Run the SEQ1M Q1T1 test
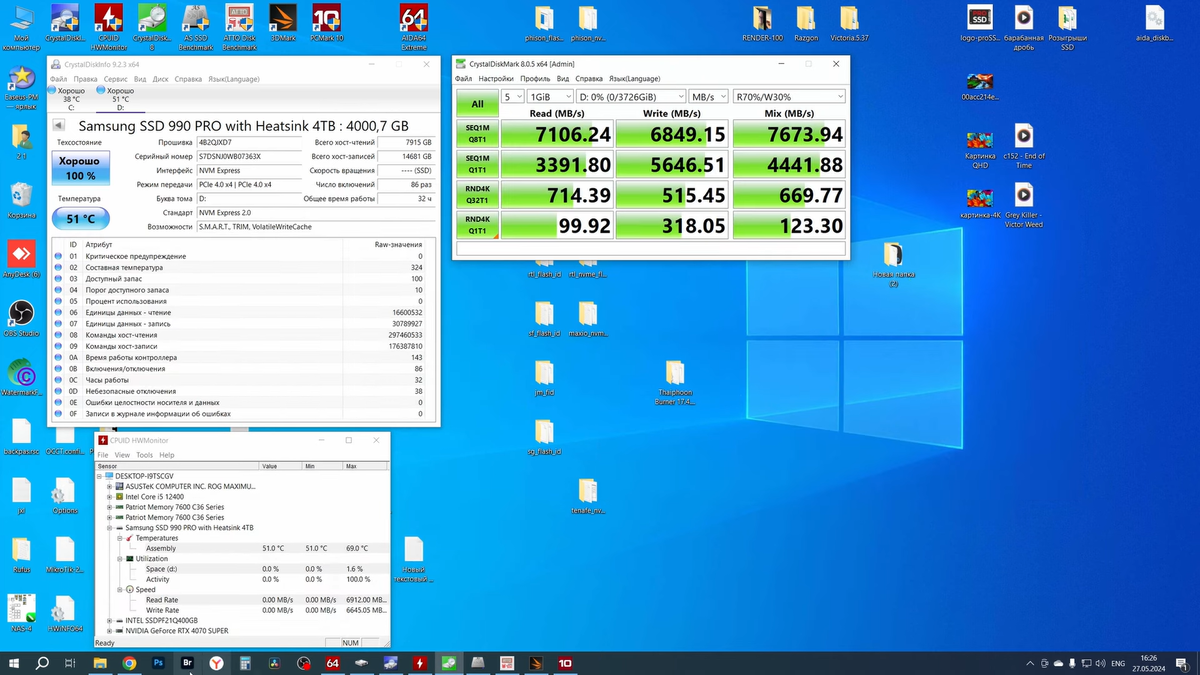The height and width of the screenshot is (675, 1200). point(477,164)
